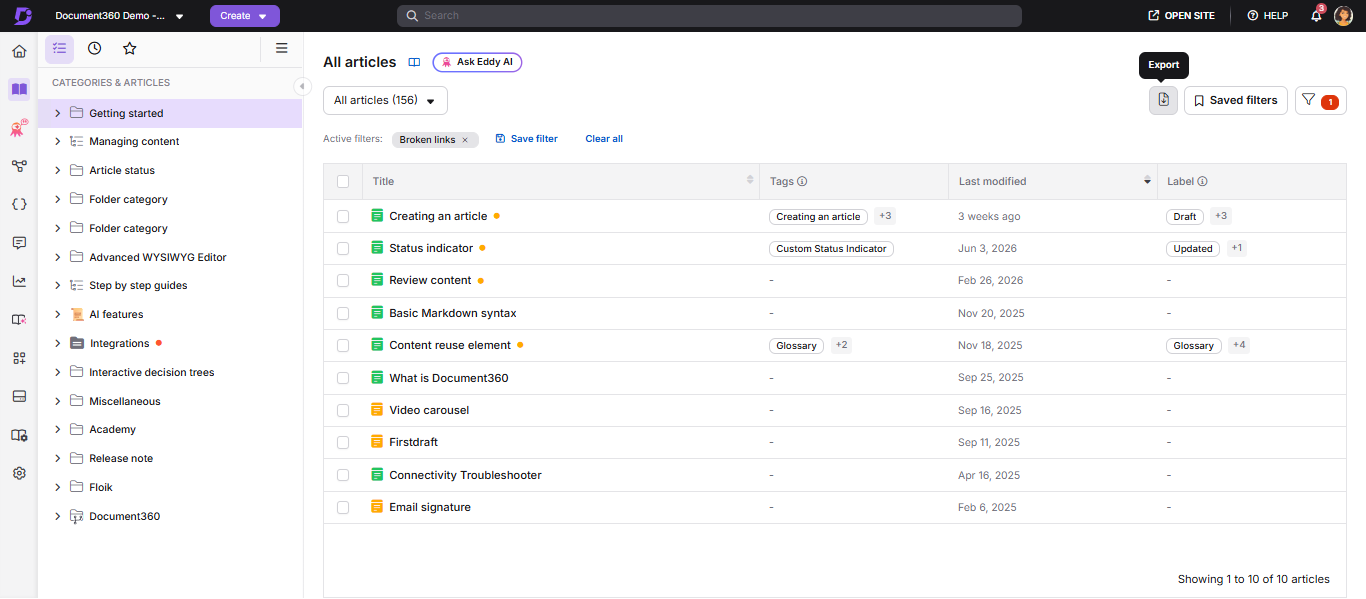
Task: Remove the Broken links filter chip
Action: pos(465,140)
